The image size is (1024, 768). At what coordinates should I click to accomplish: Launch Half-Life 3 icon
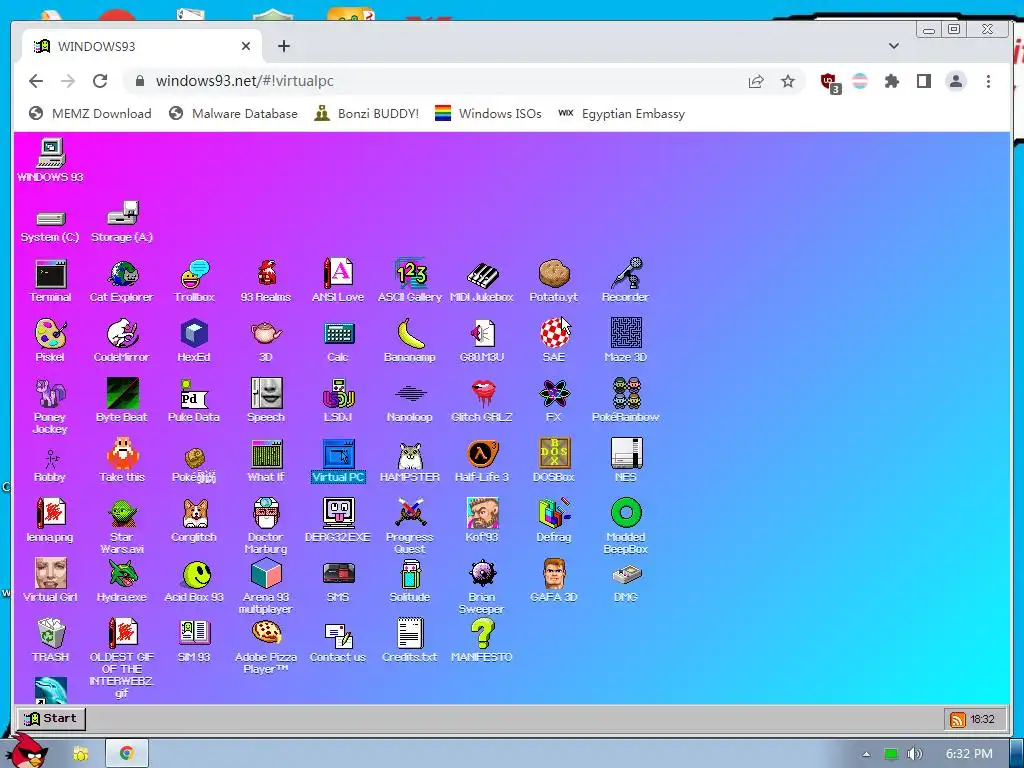click(482, 460)
